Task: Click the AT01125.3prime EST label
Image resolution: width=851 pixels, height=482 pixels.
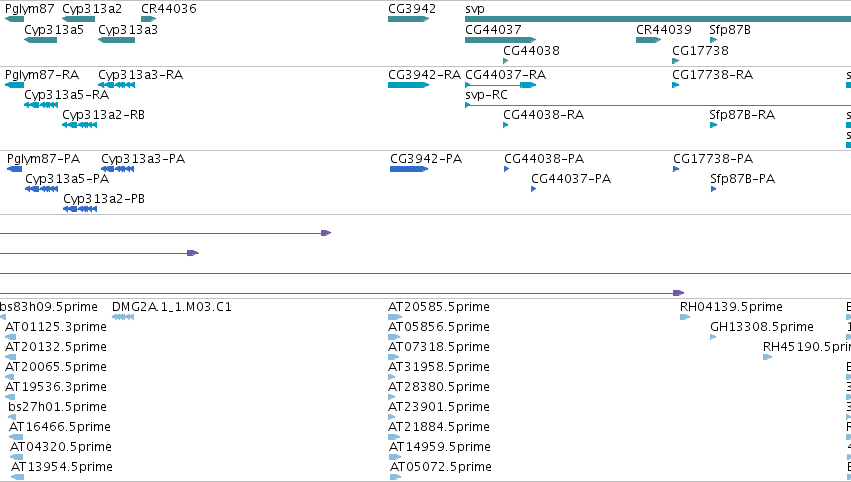Action: (56, 327)
